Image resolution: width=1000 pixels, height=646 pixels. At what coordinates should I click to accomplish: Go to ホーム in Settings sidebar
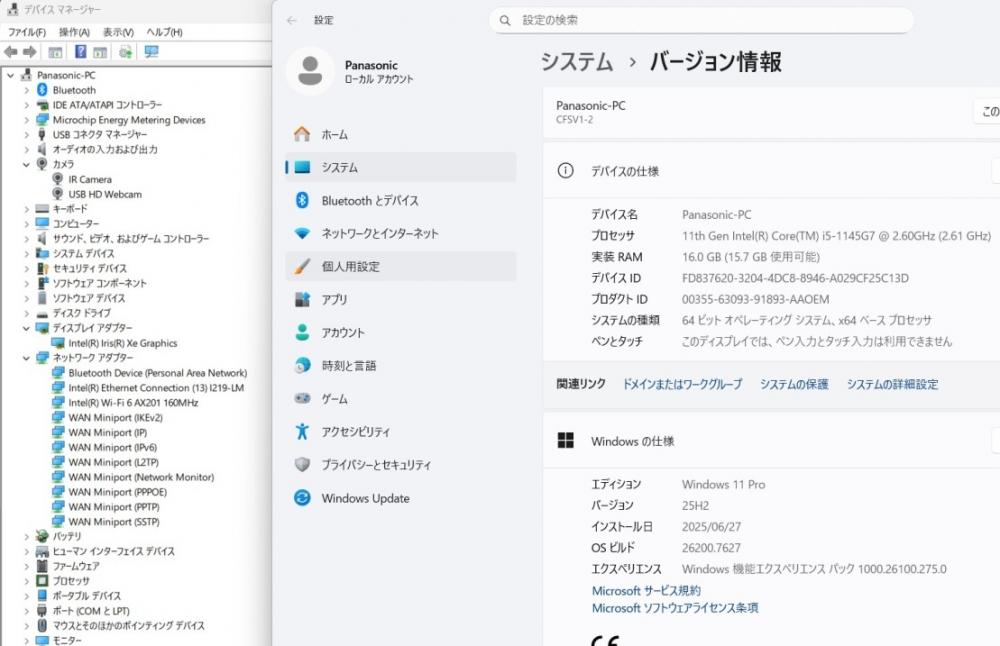(x=401, y=135)
